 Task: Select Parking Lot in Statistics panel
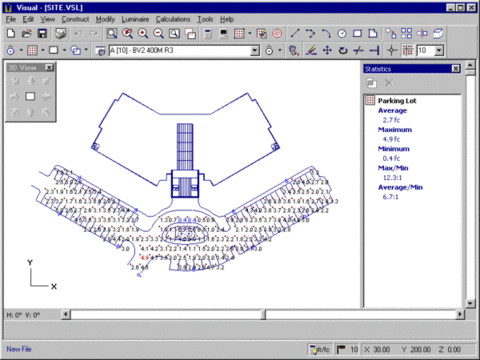[x=397, y=101]
